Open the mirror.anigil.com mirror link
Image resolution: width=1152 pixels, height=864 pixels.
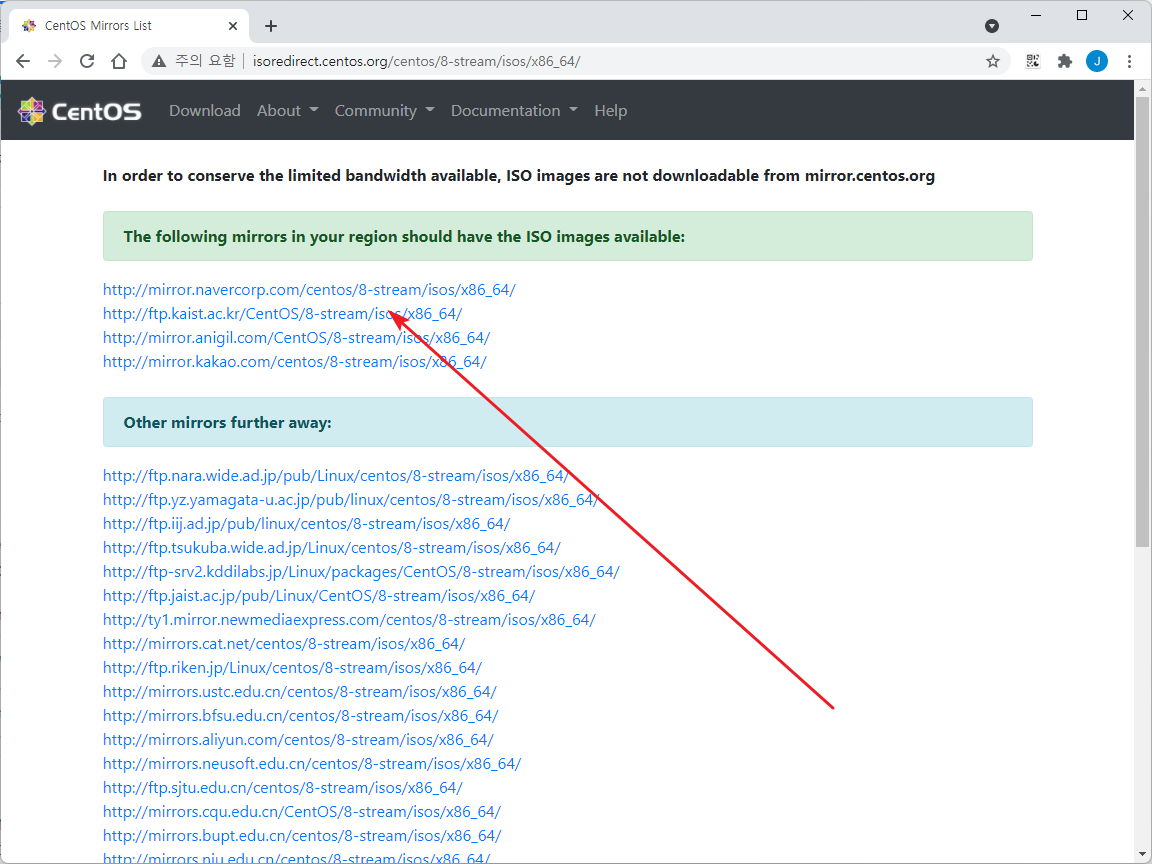click(296, 338)
